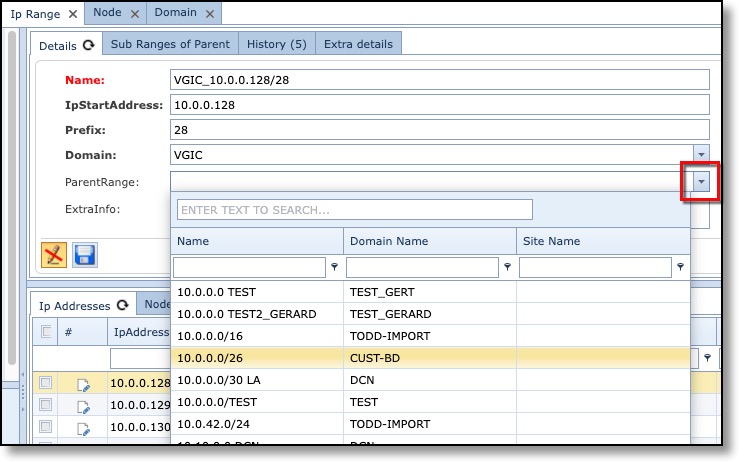Click the edit icon for row 10.0.0.129

tap(84, 407)
